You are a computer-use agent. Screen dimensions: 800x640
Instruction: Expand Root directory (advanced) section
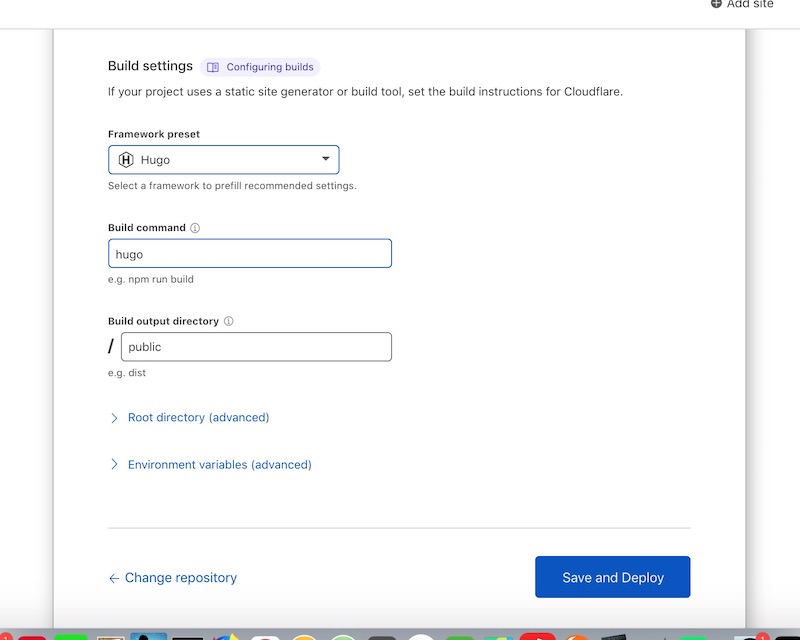(198, 417)
